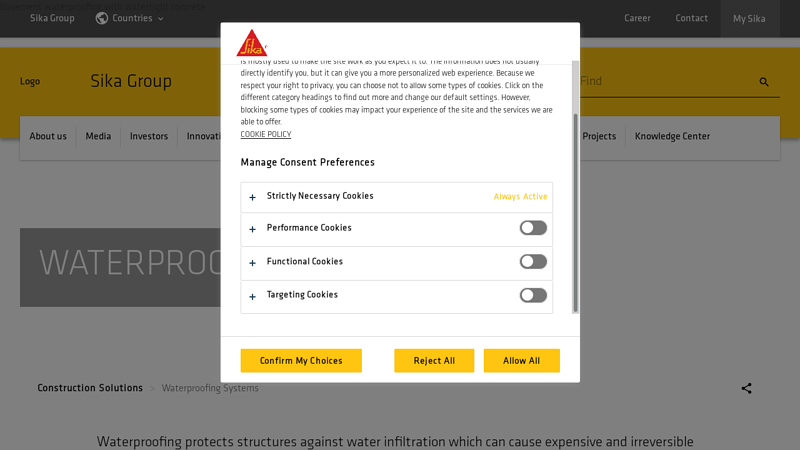Expand Targeting Cookies plus icon
Viewport: 800px width, 450px height.
click(253, 296)
